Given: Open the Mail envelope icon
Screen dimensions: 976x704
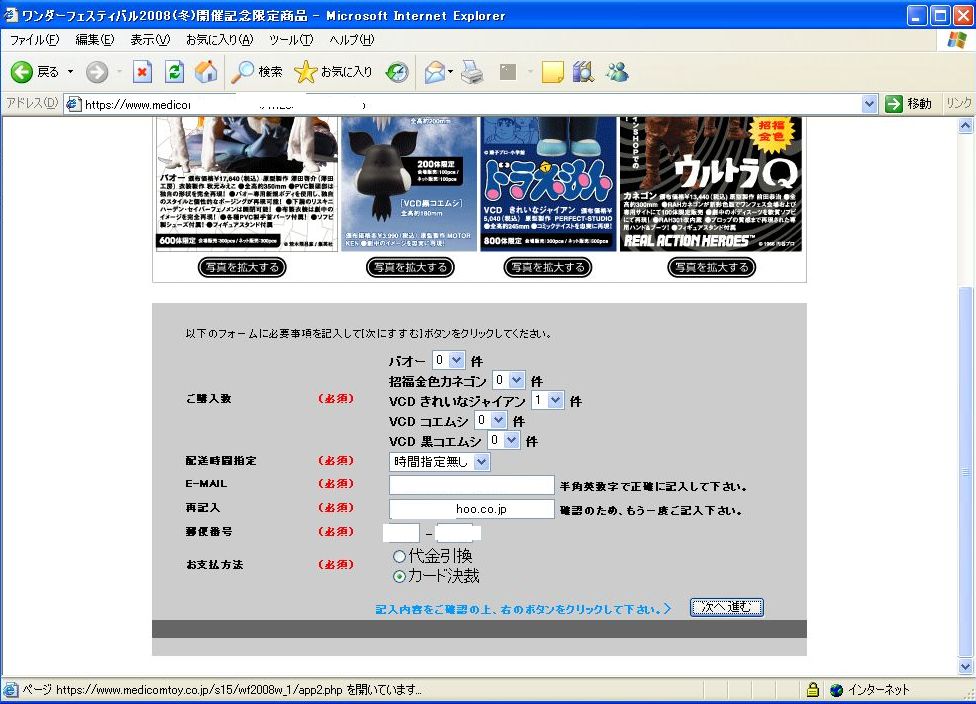Looking at the screenshot, I should 434,73.
